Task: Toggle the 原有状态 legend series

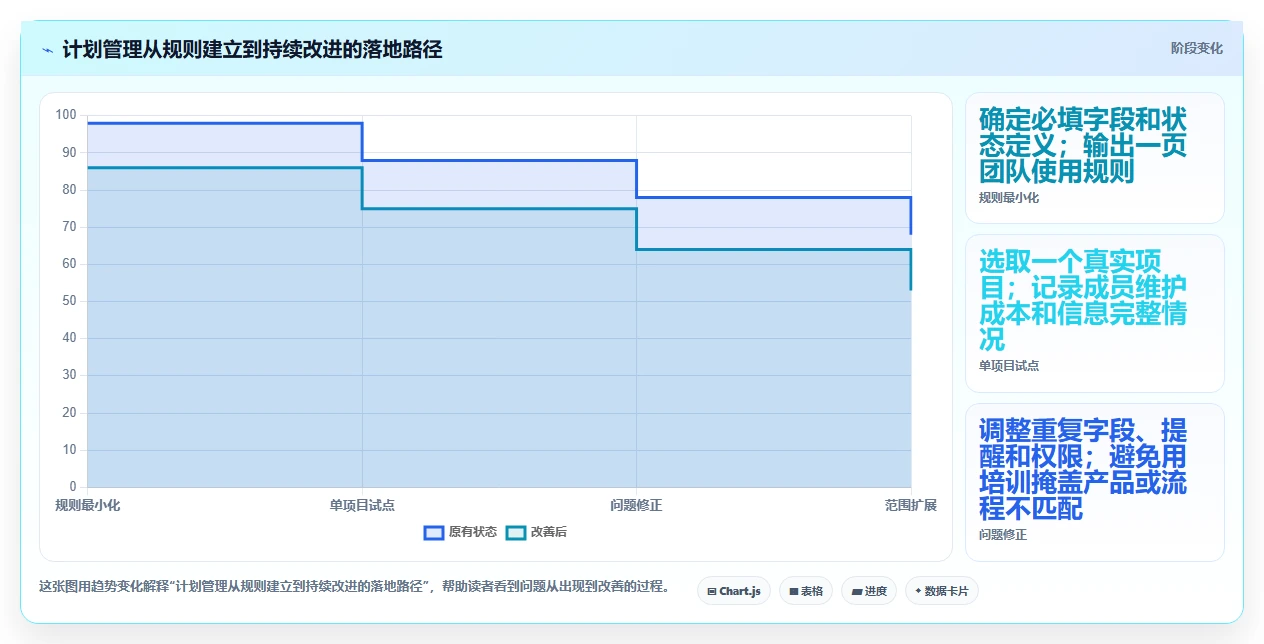Action: [x=460, y=532]
